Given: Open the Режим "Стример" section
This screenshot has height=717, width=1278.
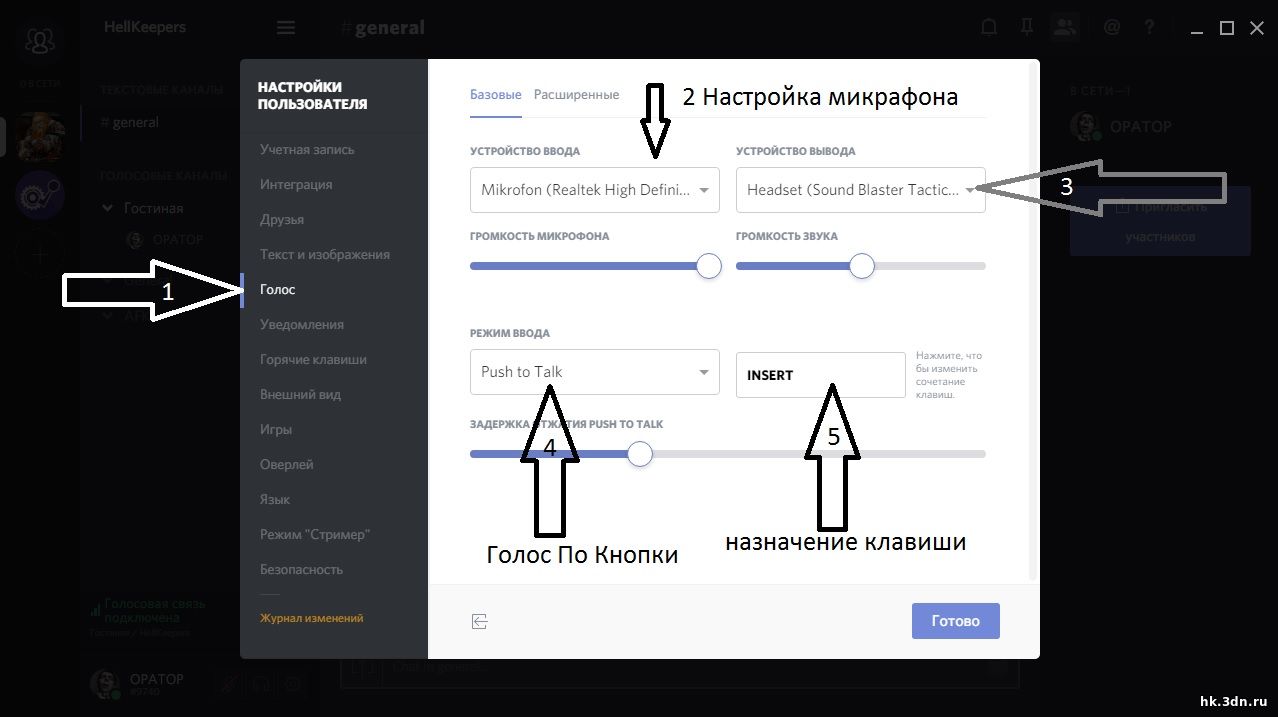Looking at the screenshot, I should (315, 535).
